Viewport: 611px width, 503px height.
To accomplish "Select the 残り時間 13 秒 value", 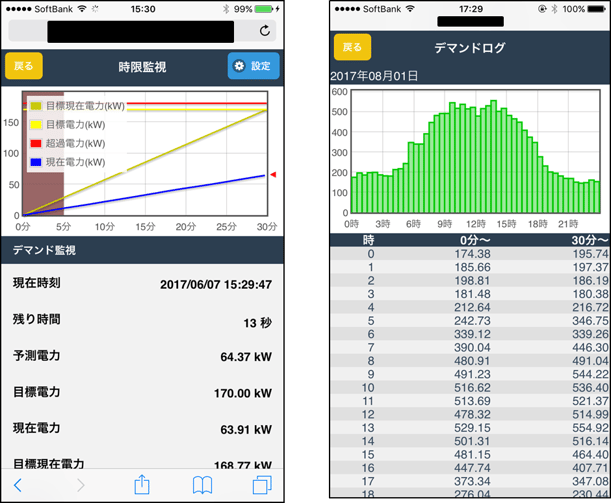I will pyautogui.click(x=258, y=323).
